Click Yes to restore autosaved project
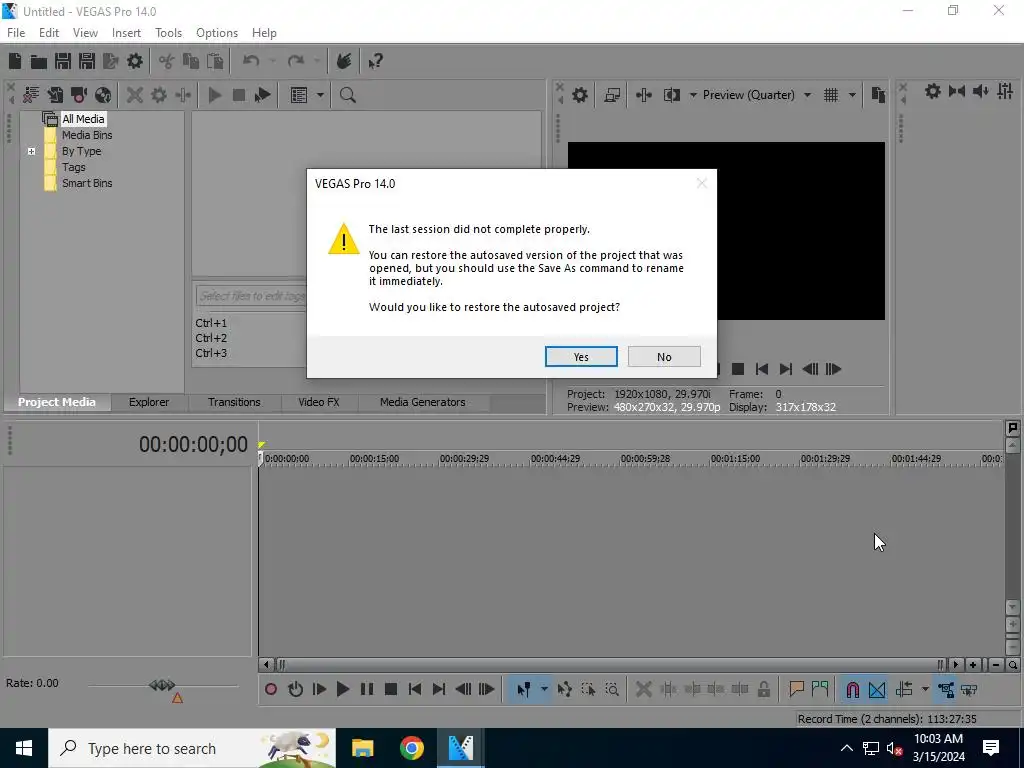 (x=581, y=357)
